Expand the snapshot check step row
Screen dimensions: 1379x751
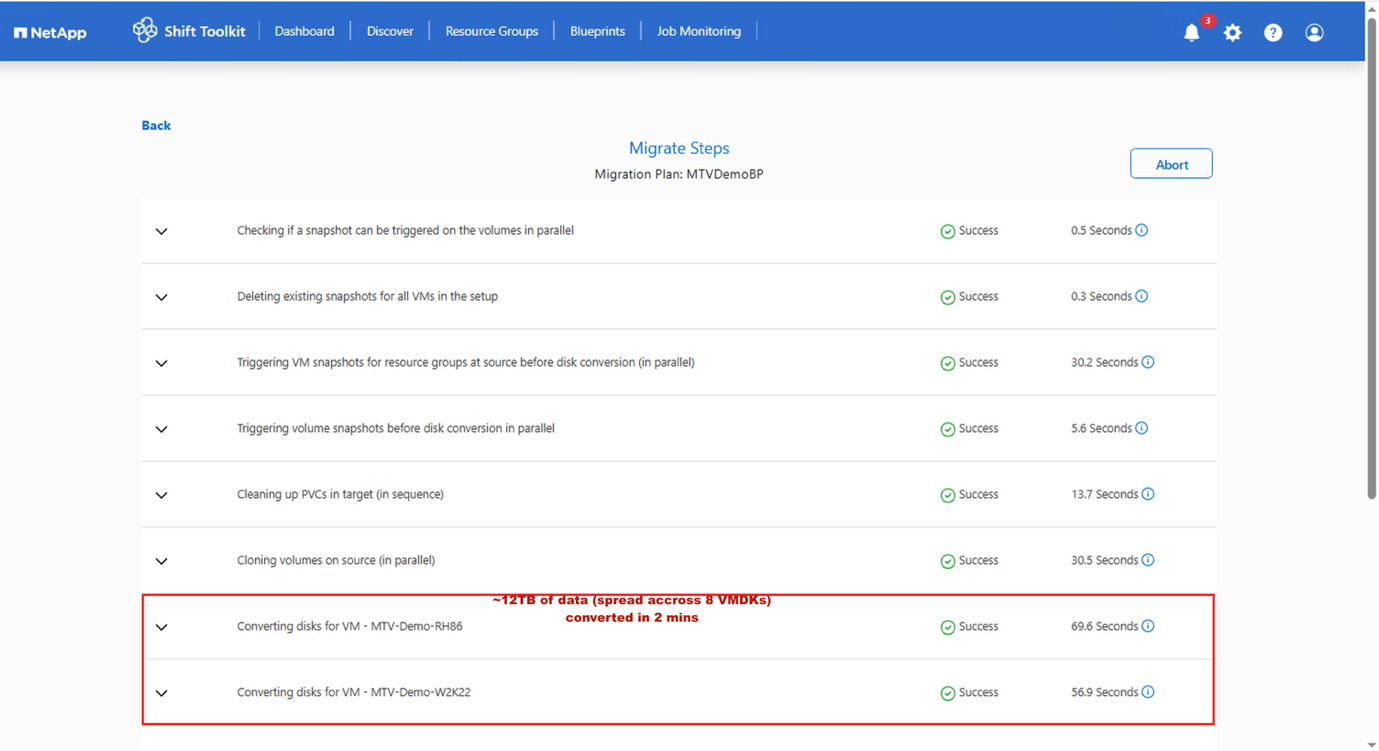[x=161, y=231]
